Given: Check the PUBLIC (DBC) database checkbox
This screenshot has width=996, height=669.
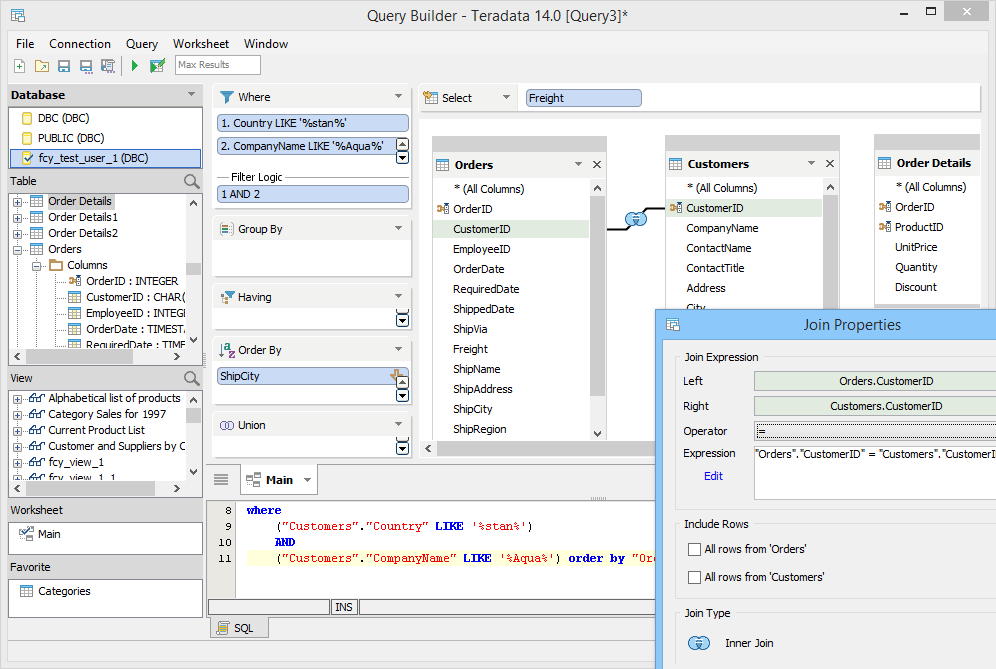Looking at the screenshot, I should [27, 138].
